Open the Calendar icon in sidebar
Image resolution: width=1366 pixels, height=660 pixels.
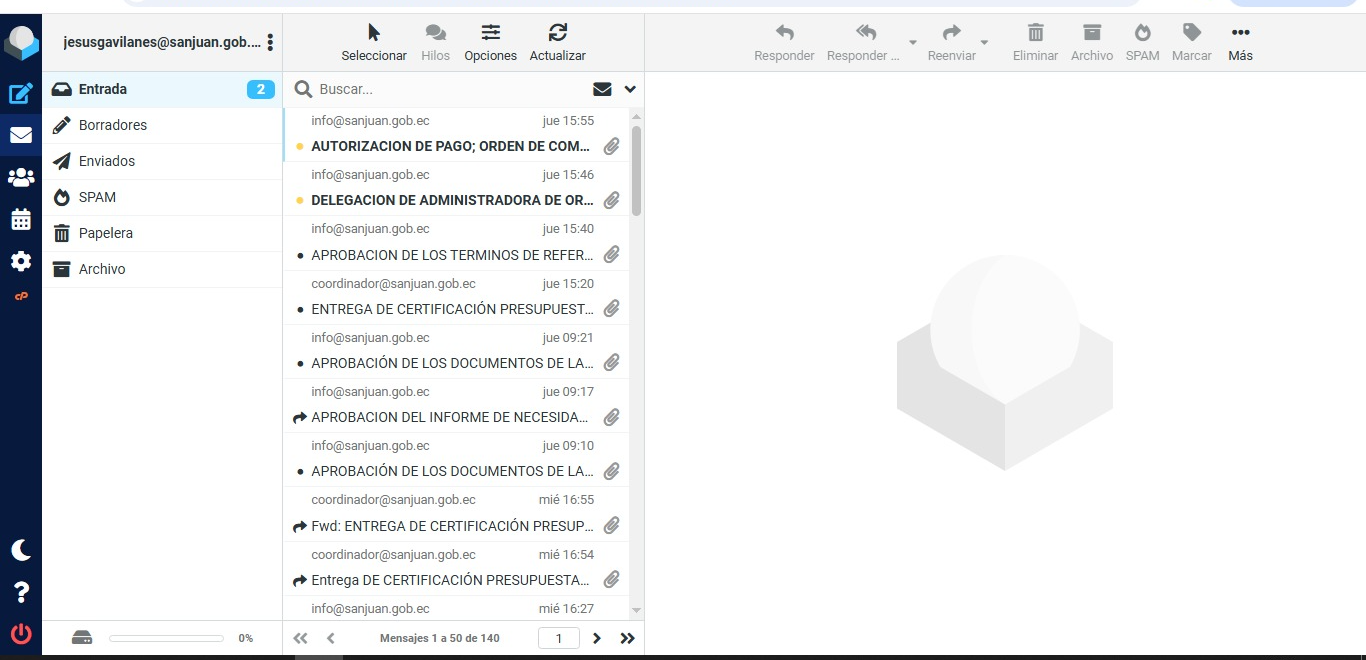pos(21,220)
